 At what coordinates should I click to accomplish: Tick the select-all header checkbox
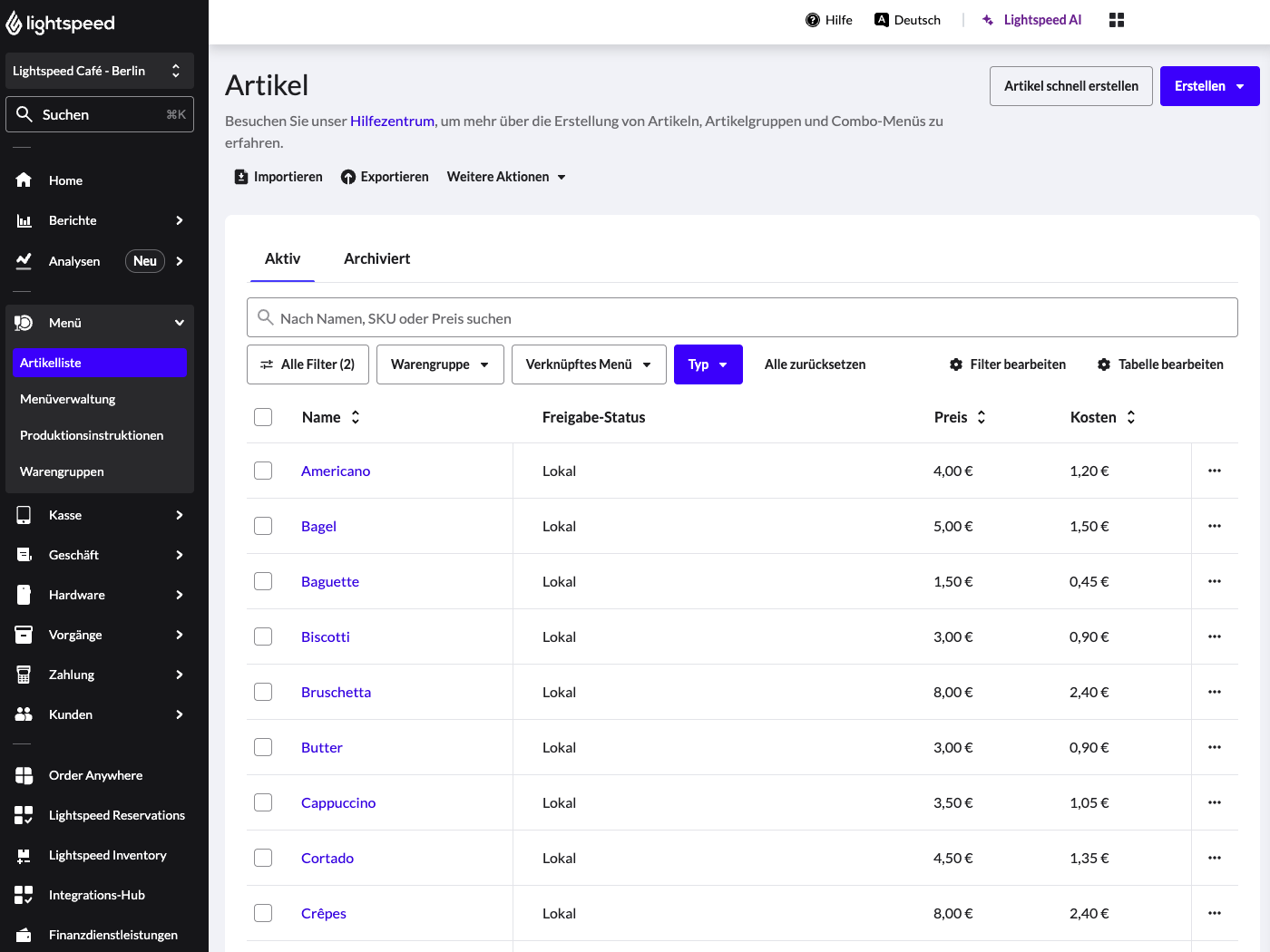pos(263,417)
